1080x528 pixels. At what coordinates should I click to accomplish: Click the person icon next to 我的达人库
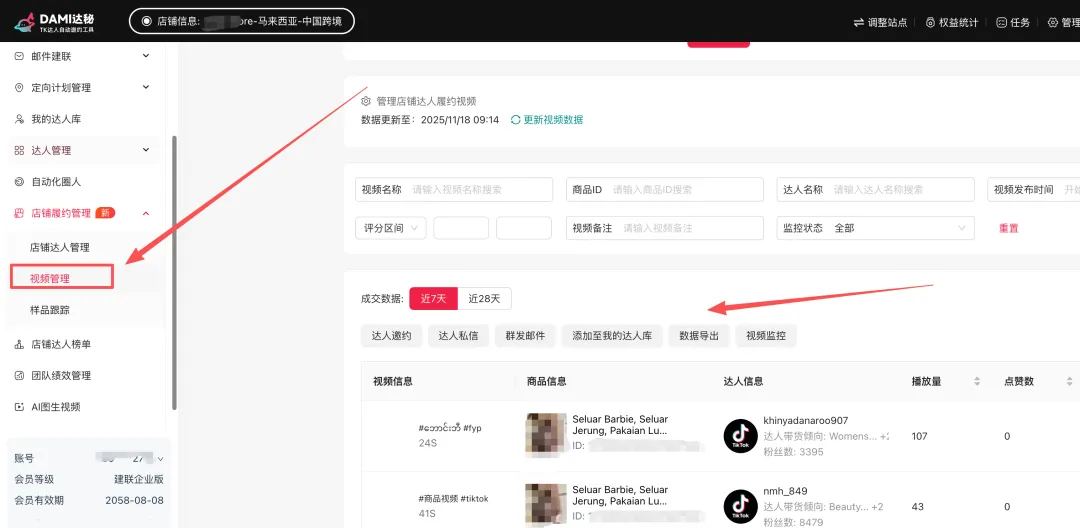tap(19, 119)
